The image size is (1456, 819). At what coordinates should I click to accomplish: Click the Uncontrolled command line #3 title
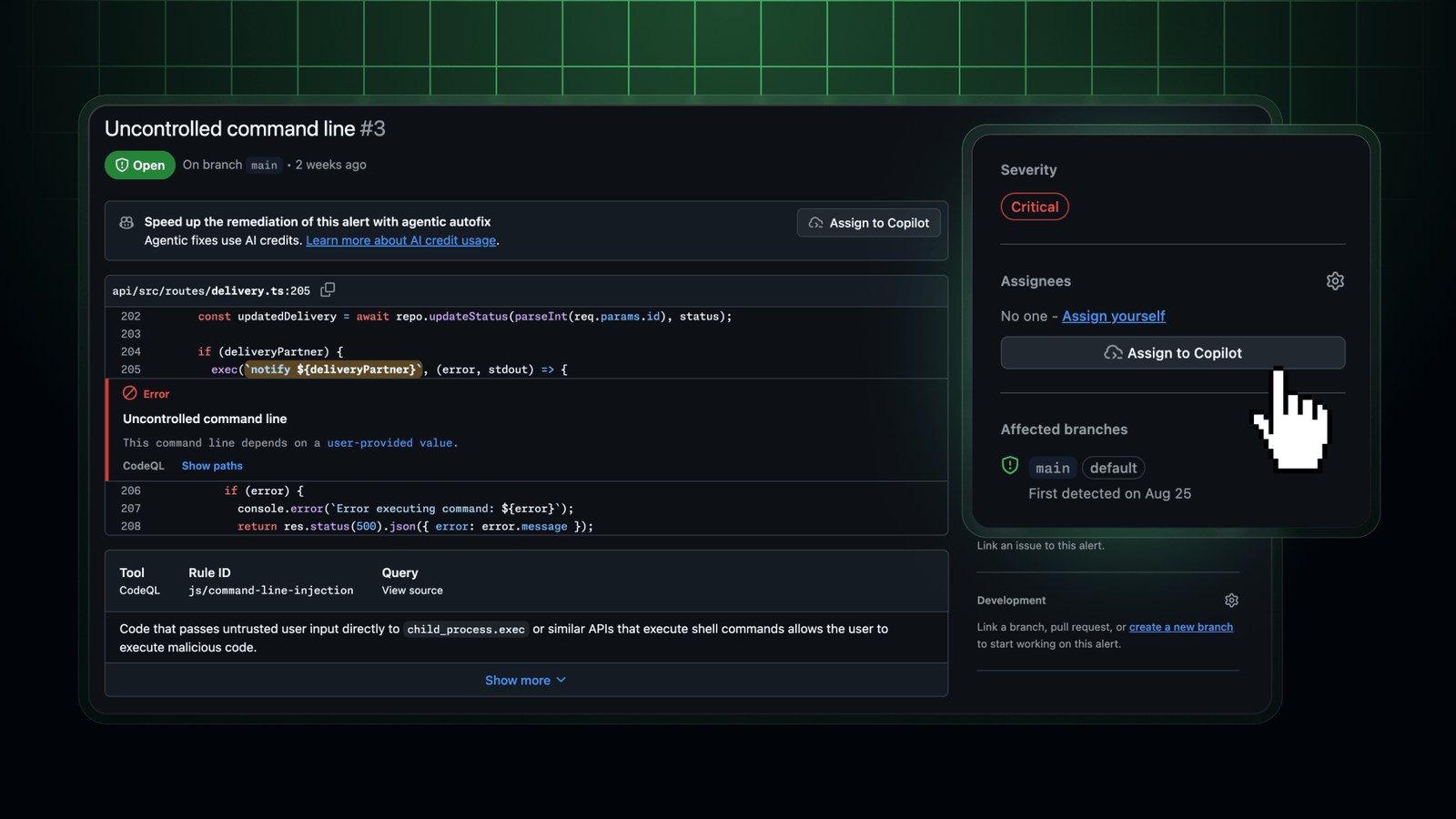pyautogui.click(x=245, y=128)
